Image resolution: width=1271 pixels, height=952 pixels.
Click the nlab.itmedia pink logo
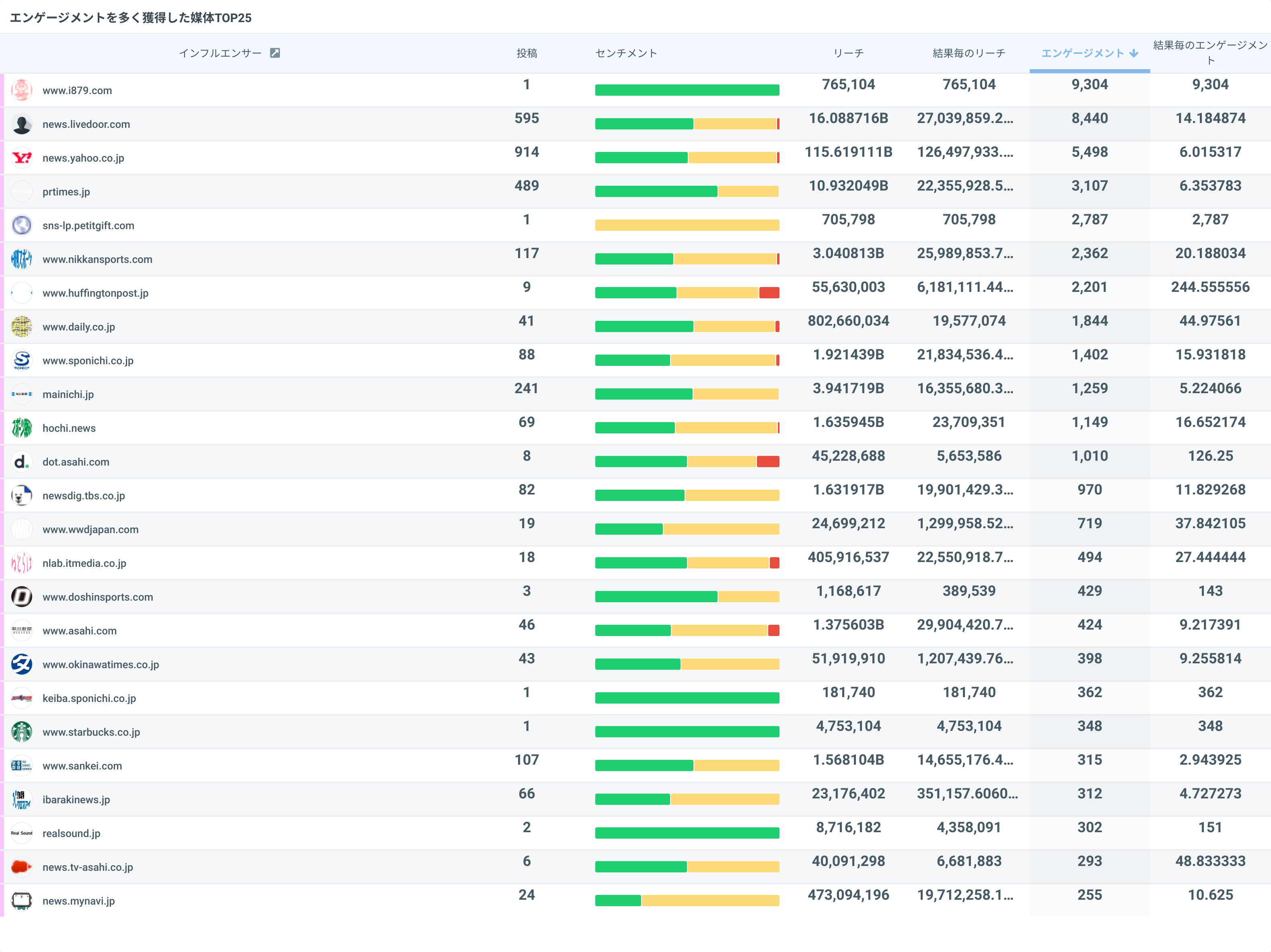click(22, 563)
